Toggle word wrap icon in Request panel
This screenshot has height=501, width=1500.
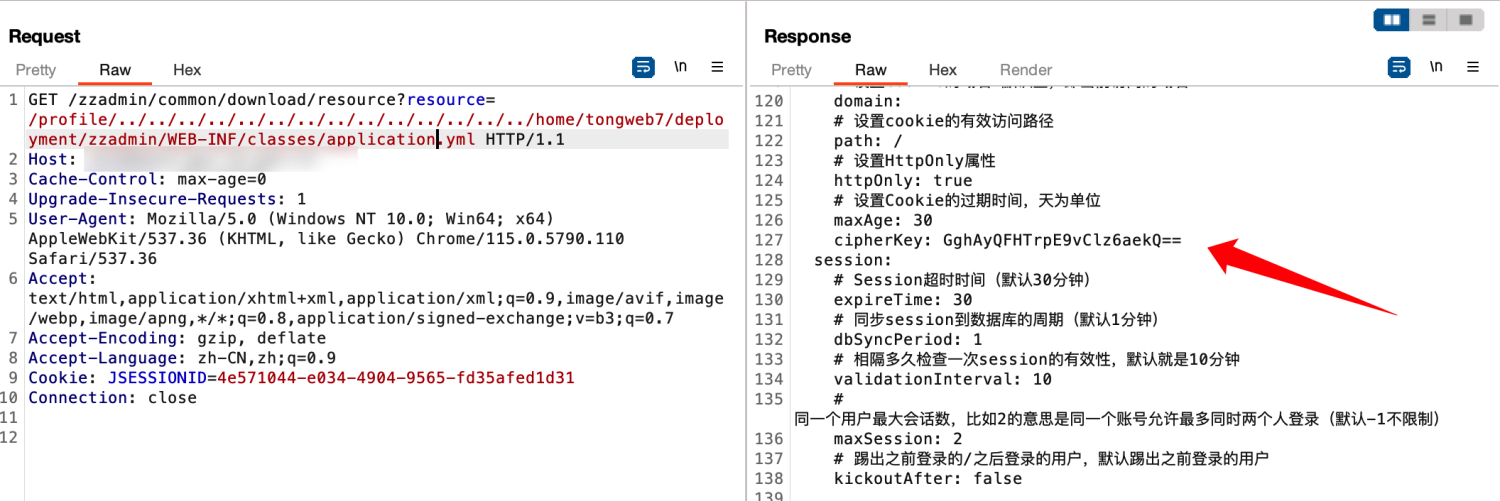(643, 67)
